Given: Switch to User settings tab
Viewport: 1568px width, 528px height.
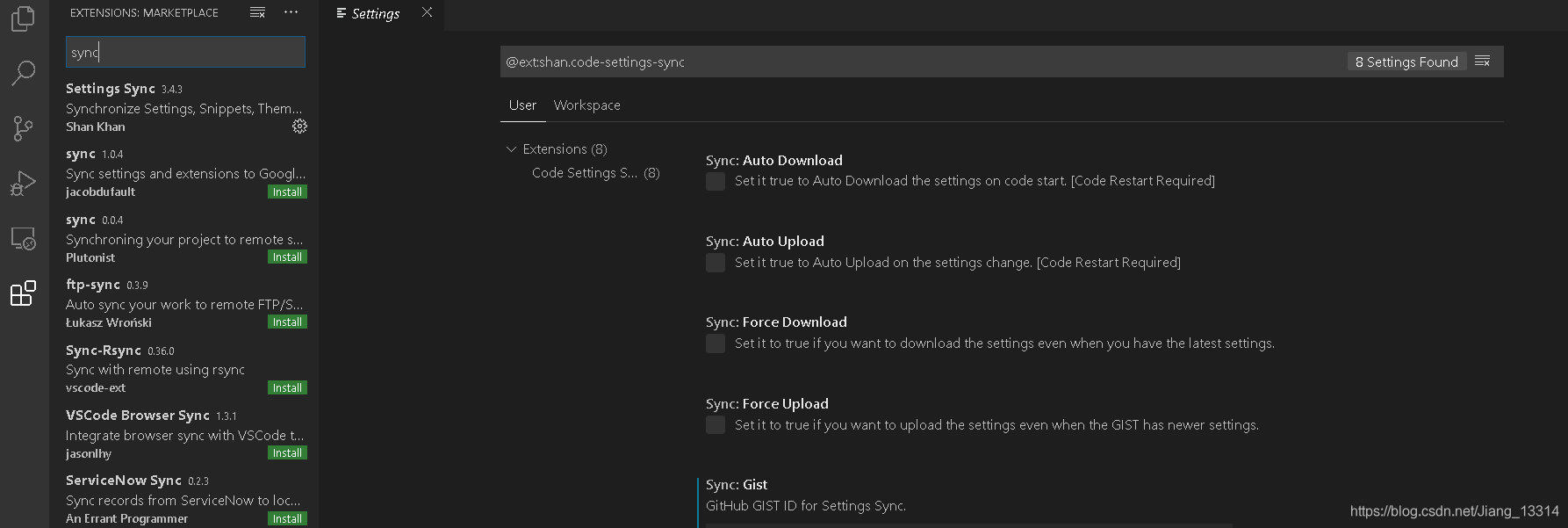Looking at the screenshot, I should pyautogui.click(x=522, y=105).
